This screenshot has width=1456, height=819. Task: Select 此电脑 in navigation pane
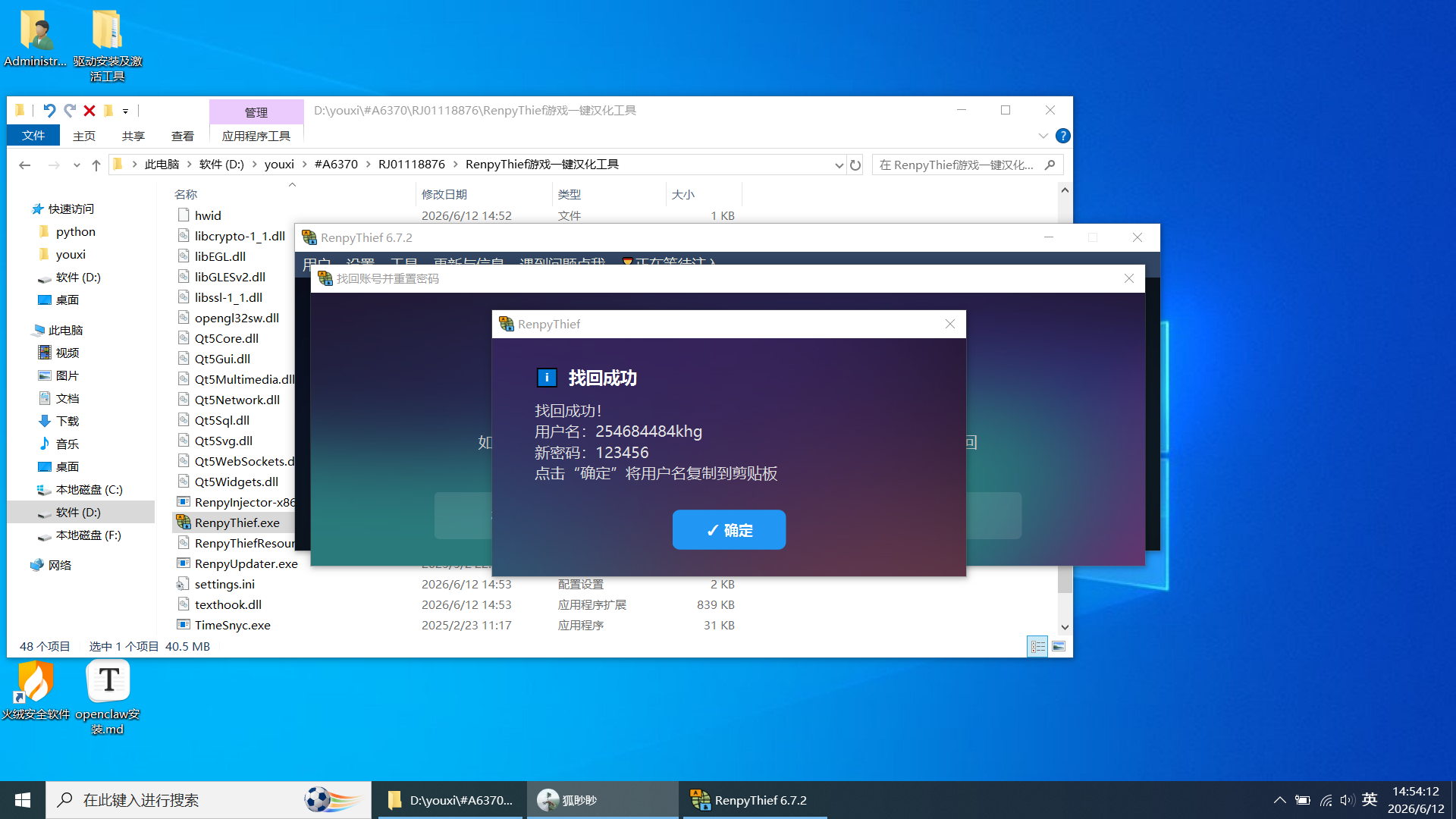66,331
